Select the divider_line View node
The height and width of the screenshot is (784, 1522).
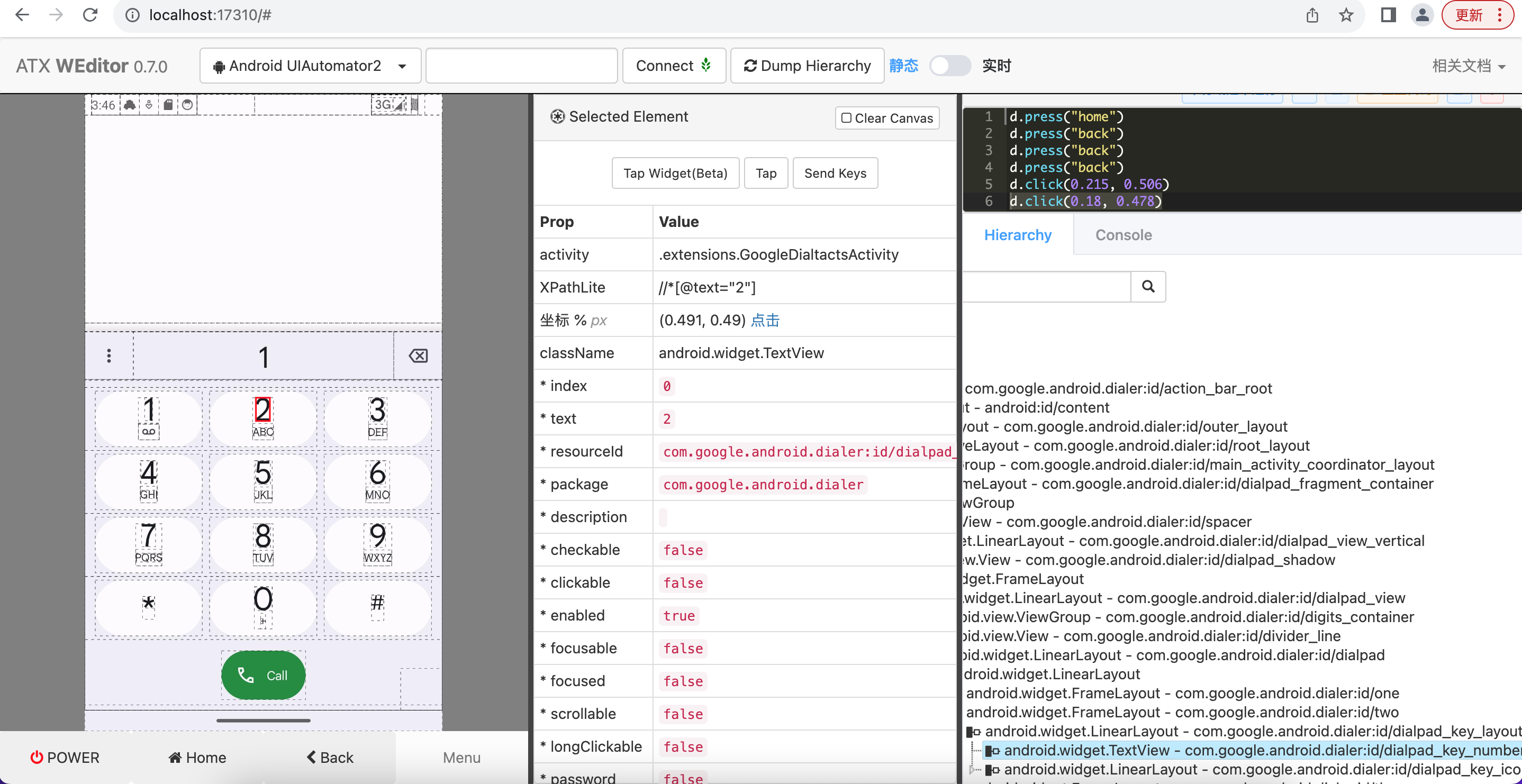click(1152, 636)
